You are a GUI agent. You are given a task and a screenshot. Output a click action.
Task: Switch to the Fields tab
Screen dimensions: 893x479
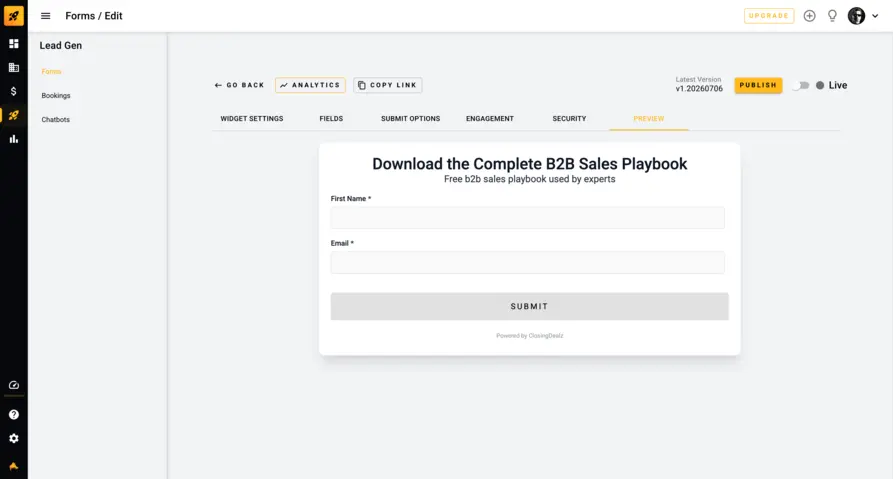click(x=331, y=118)
